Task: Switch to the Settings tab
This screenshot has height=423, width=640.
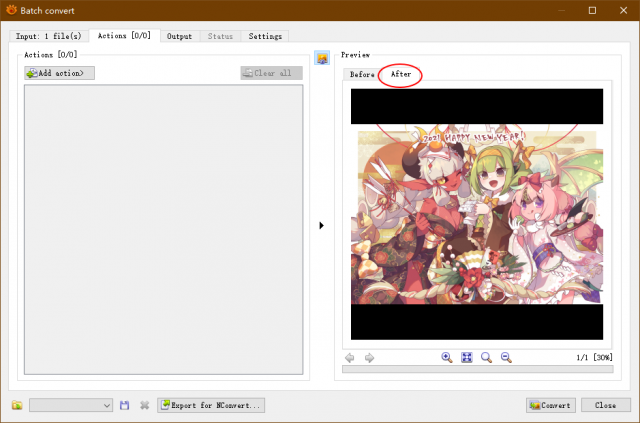Action: pos(265,36)
